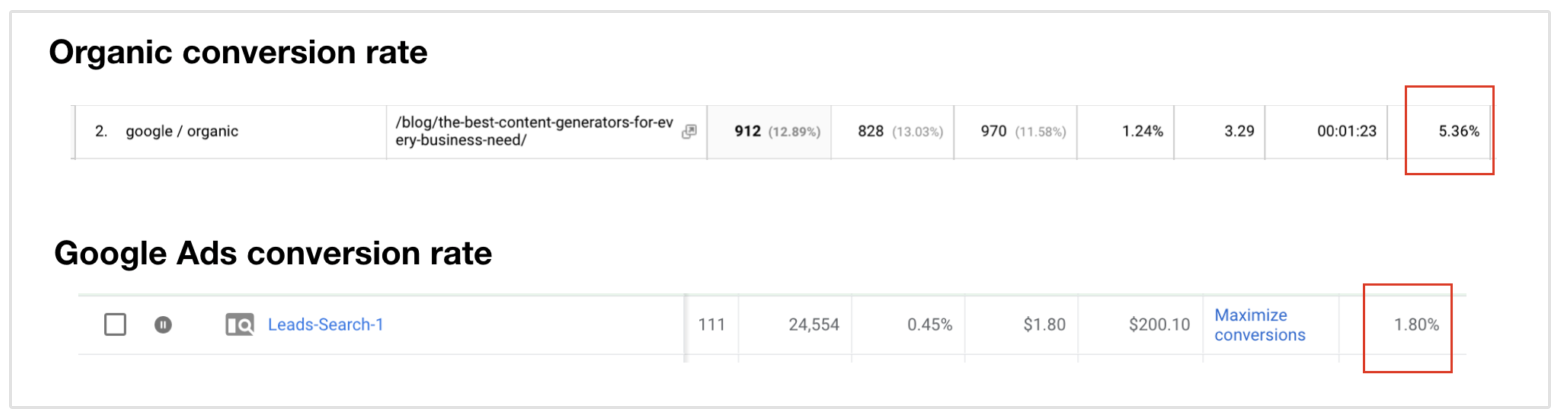Click the Organic conversion rate heading
This screenshot has width=1560, height=420.
tap(238, 53)
